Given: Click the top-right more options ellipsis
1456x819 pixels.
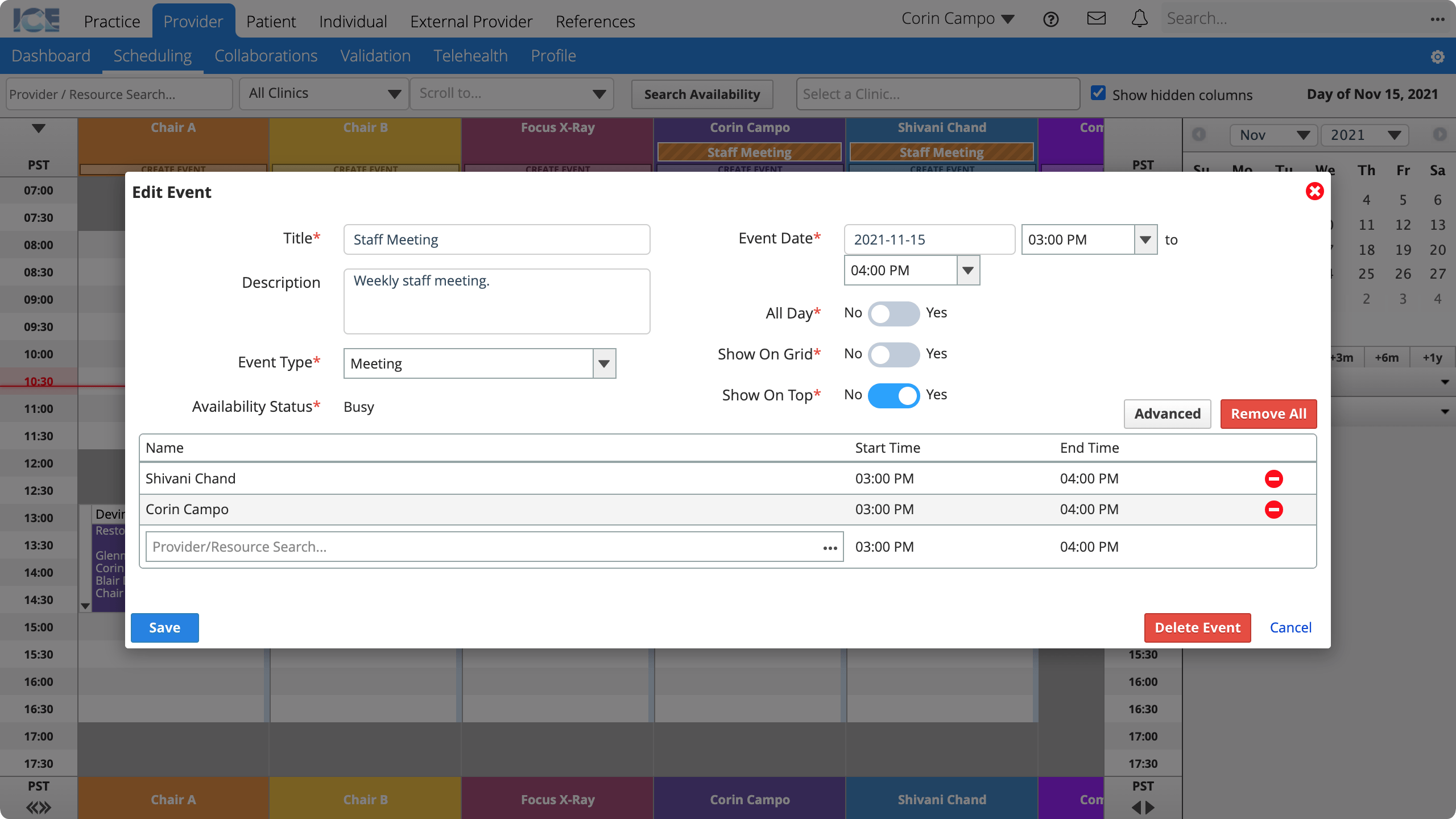Looking at the screenshot, I should coord(1438,19).
